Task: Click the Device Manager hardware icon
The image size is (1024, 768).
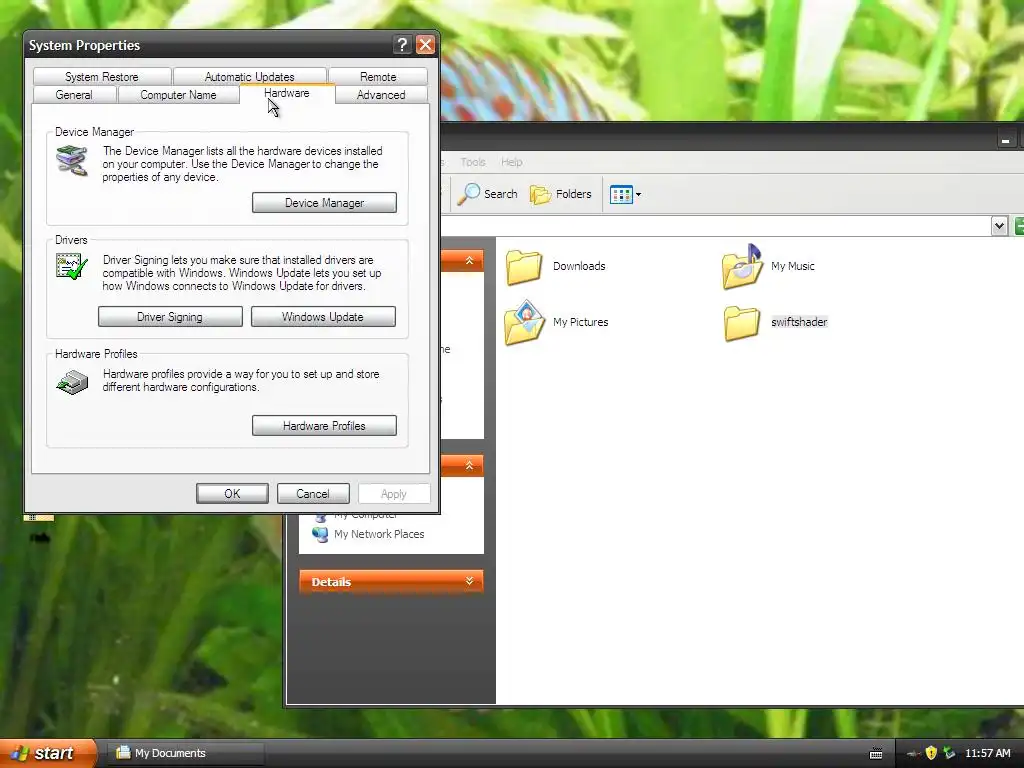Action: pos(72,160)
